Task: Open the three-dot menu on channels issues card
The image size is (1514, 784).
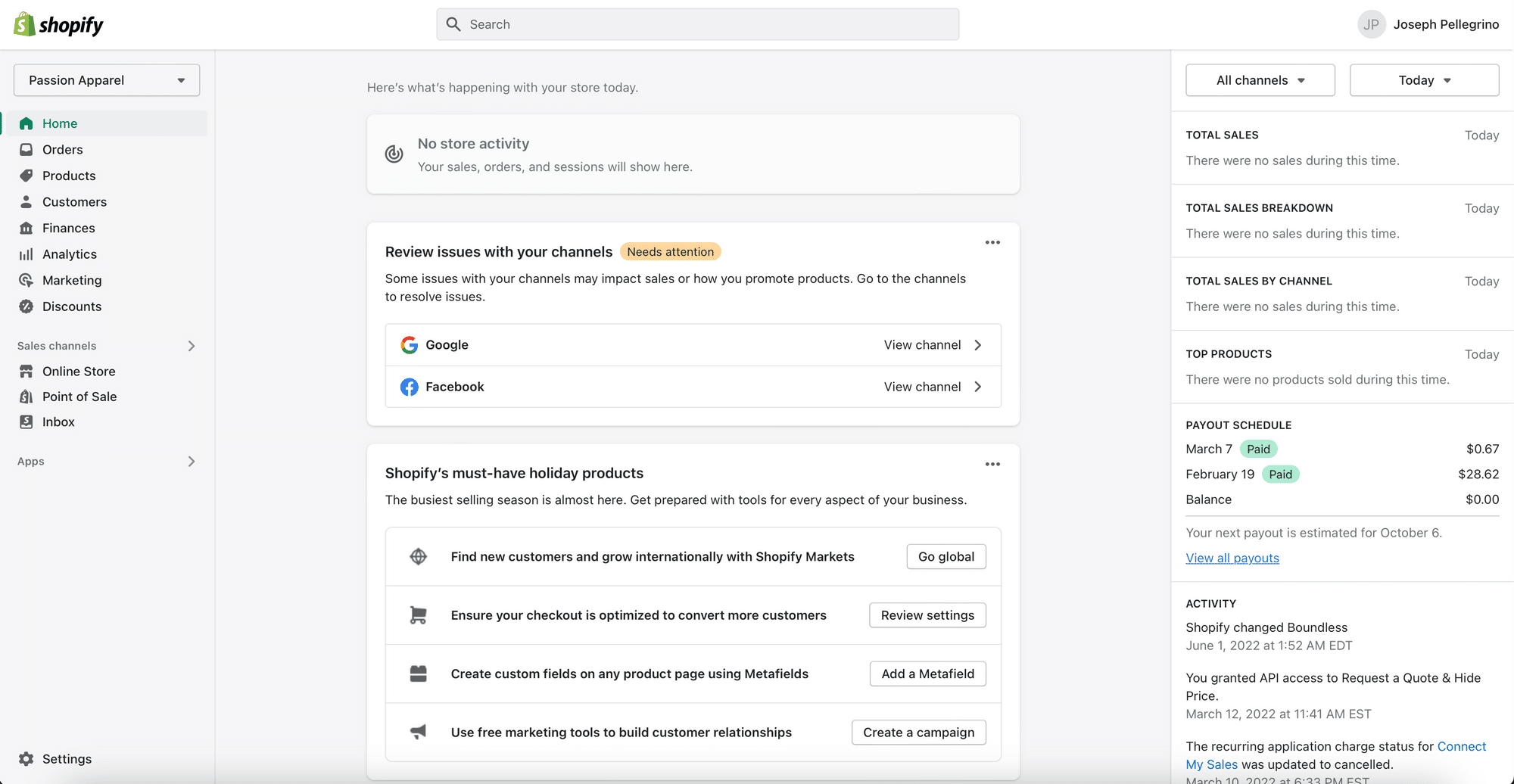Action: [992, 242]
